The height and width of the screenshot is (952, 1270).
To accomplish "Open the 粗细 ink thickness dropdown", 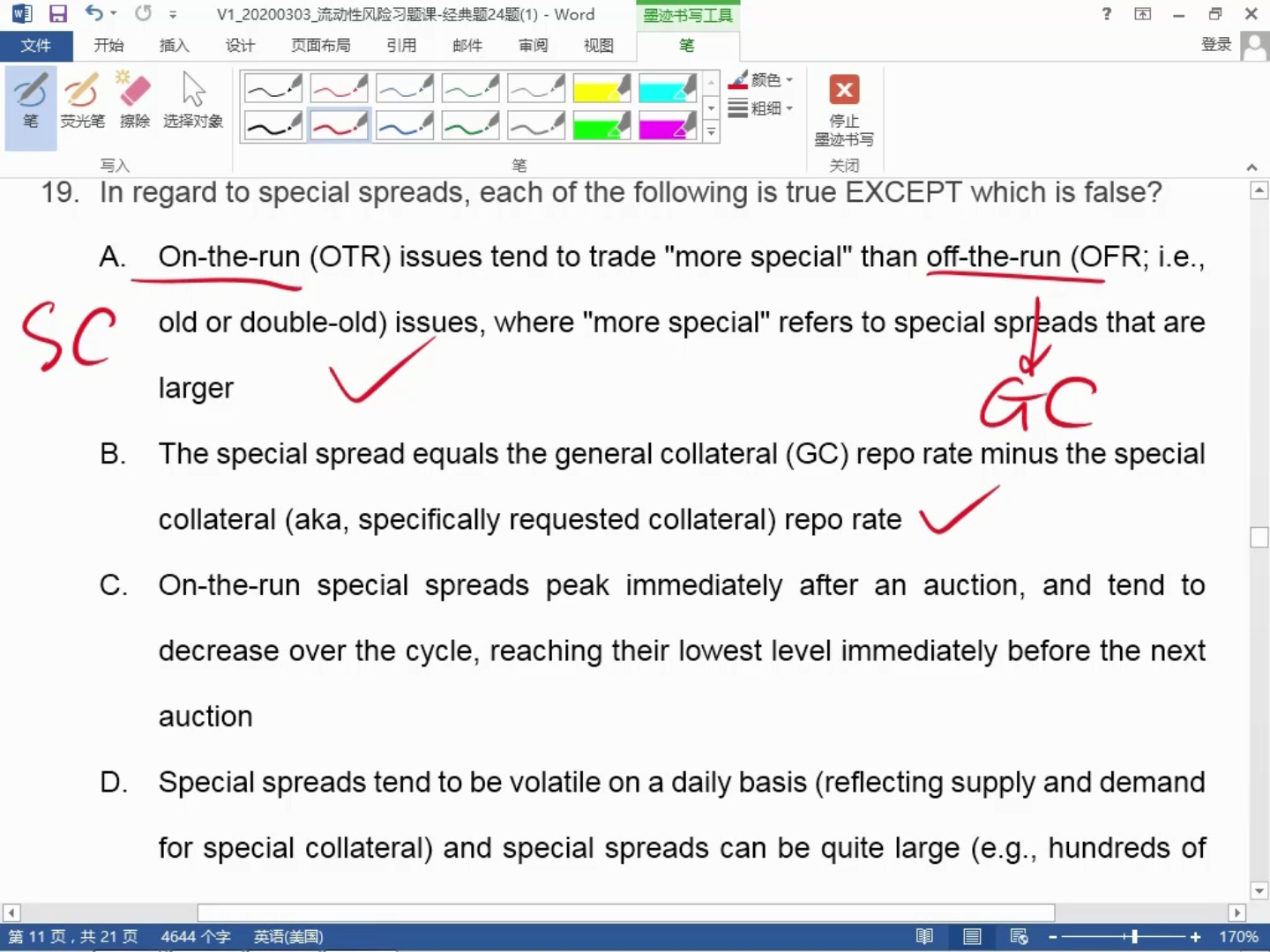I will 761,108.
